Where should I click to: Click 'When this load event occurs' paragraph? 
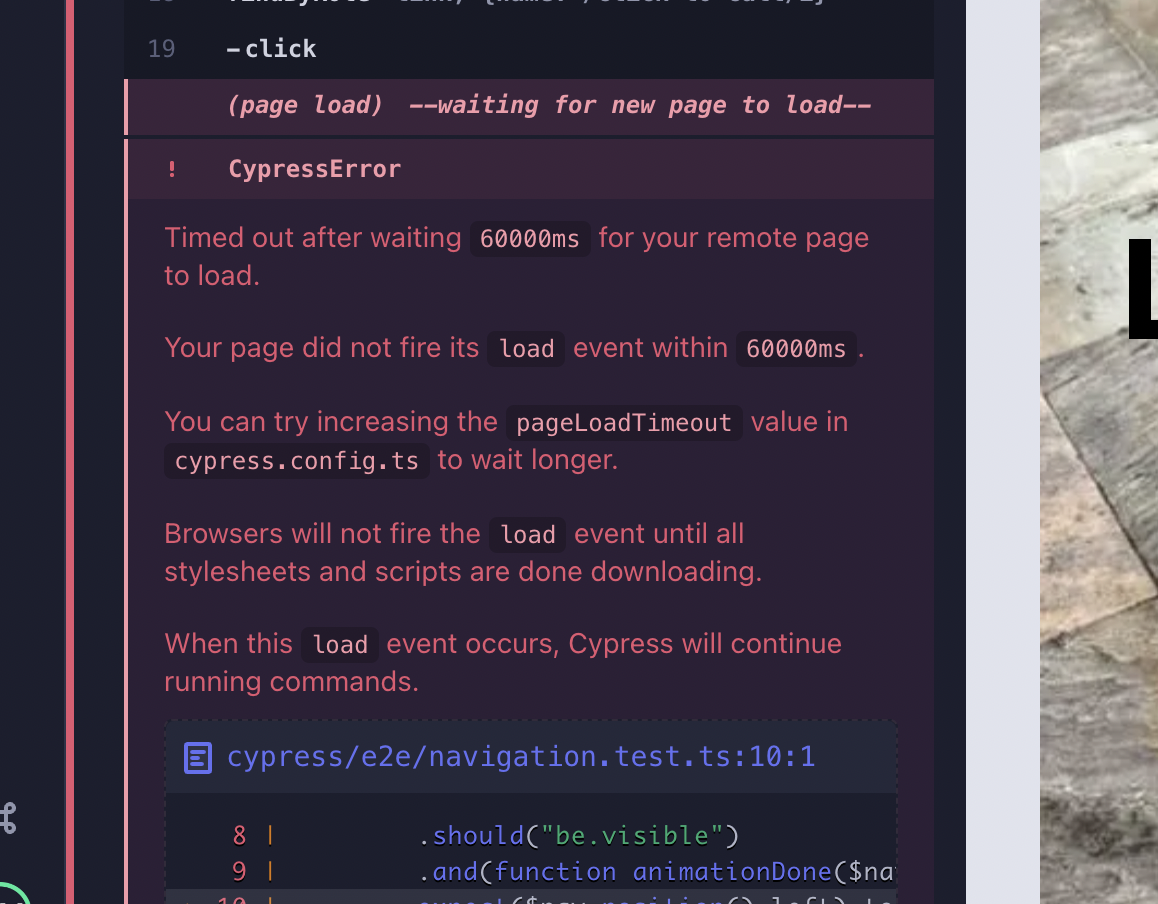502,662
